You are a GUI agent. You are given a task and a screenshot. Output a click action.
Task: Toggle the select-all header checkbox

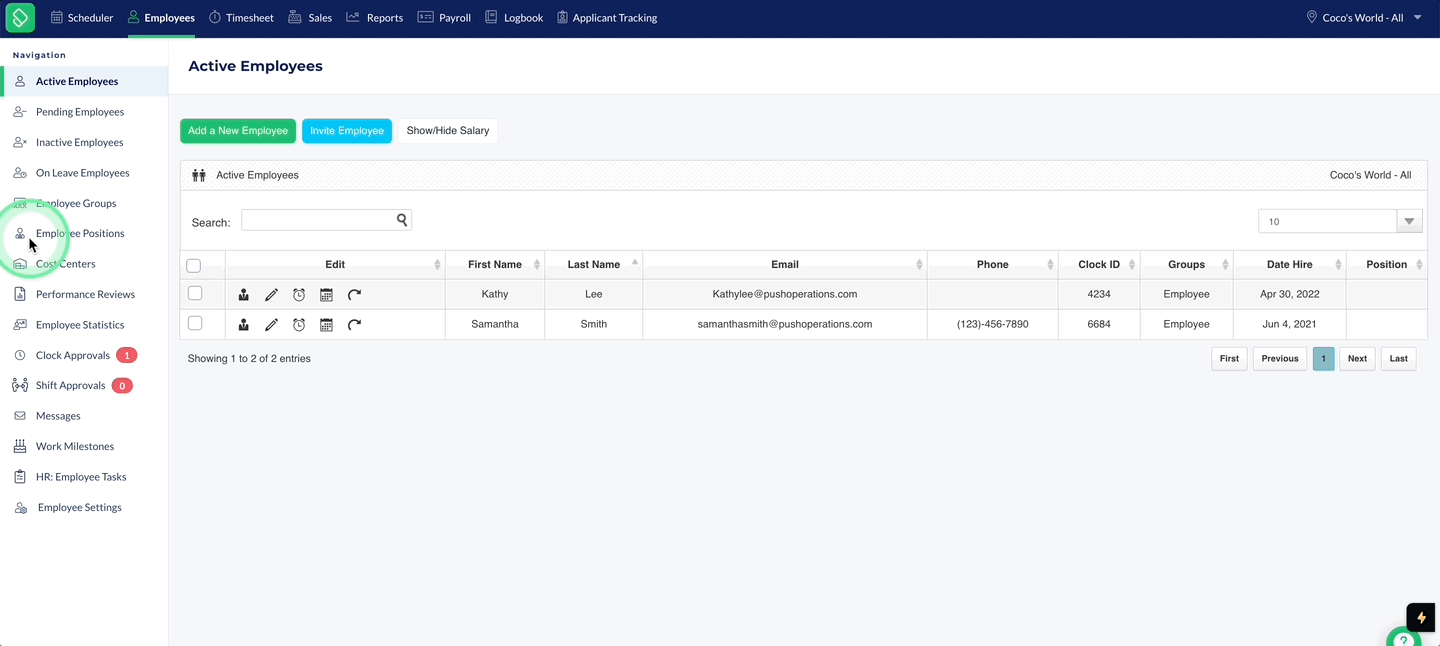tap(194, 265)
